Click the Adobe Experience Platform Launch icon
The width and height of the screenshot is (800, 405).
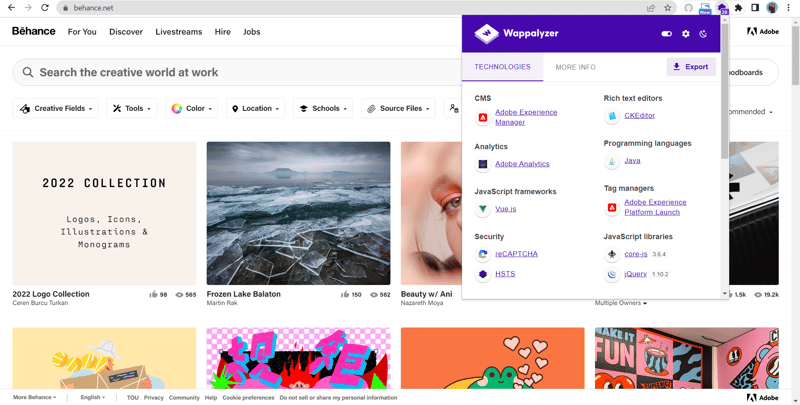click(611, 208)
